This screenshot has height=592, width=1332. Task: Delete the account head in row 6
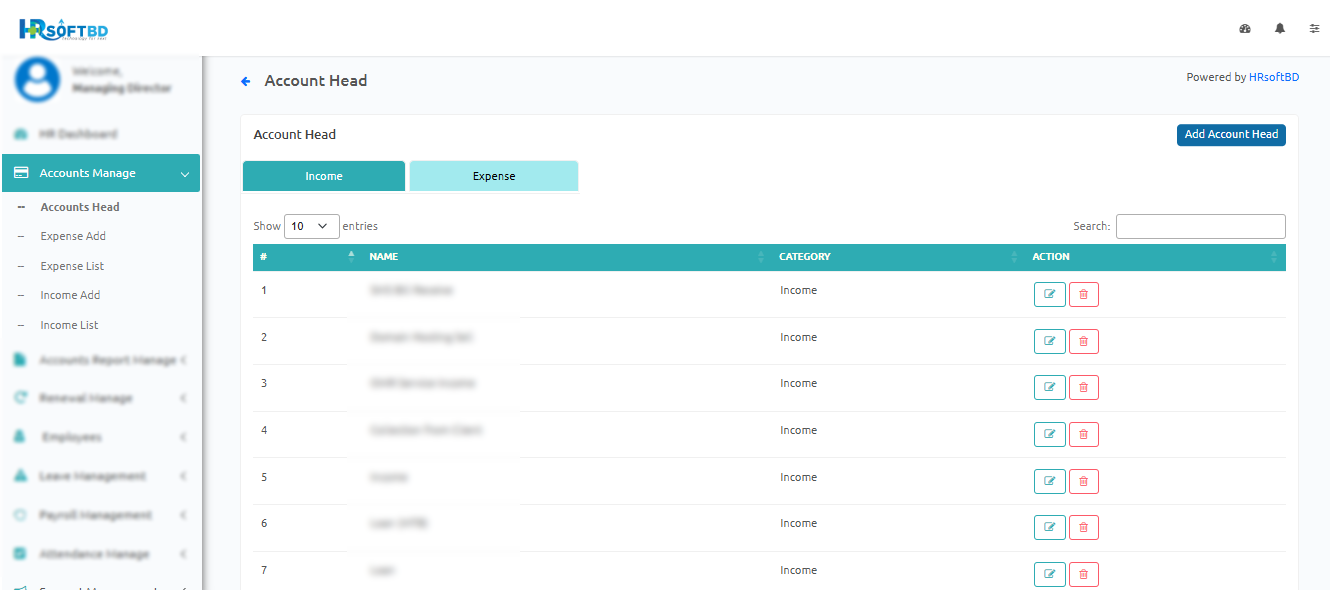1084,528
